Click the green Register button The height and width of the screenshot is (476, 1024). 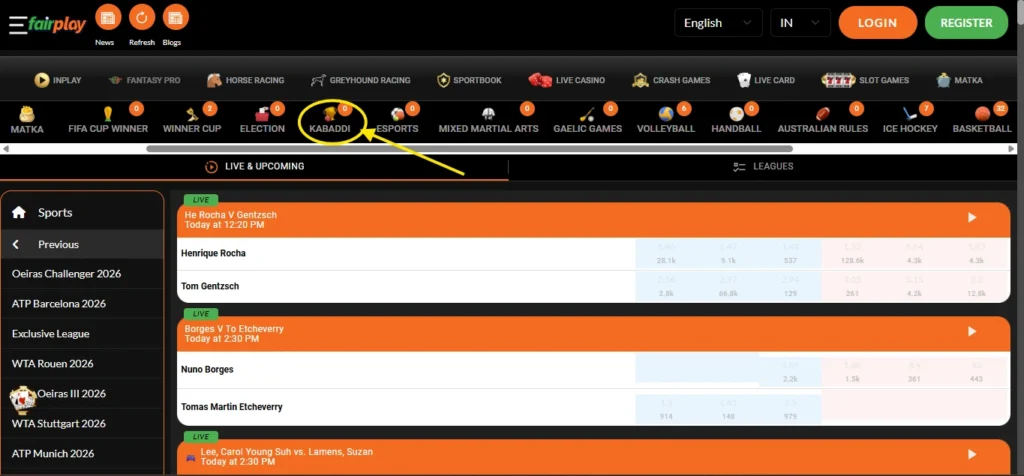966,22
